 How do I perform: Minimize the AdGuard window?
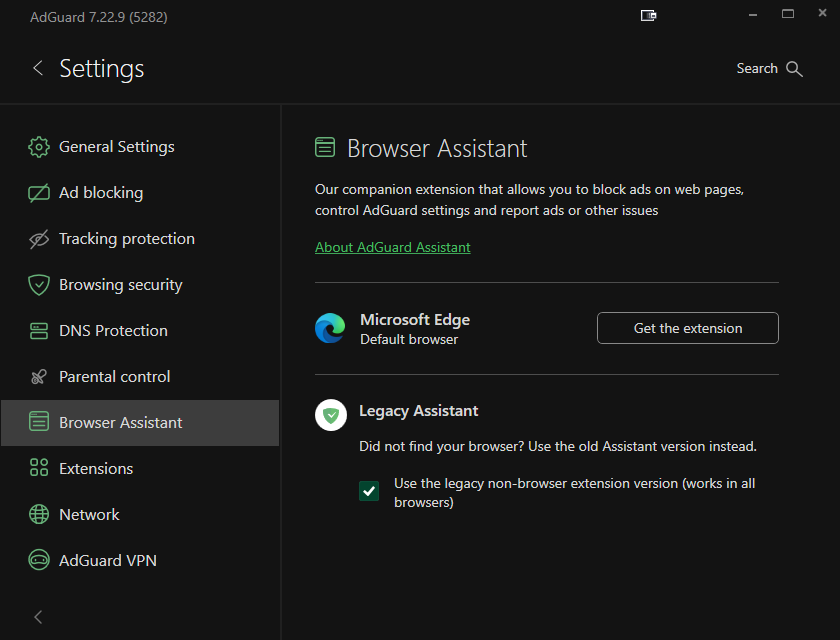pyautogui.click(x=753, y=15)
